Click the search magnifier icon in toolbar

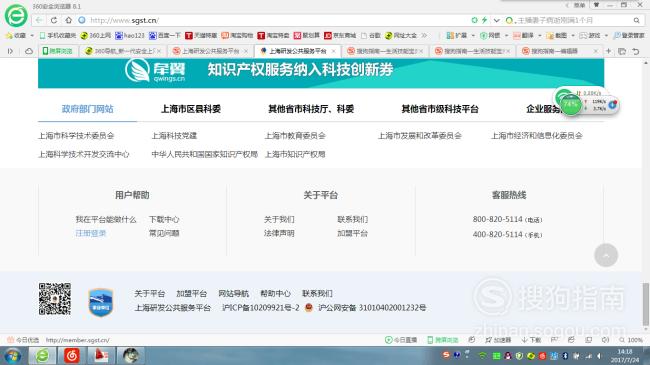coord(636,20)
